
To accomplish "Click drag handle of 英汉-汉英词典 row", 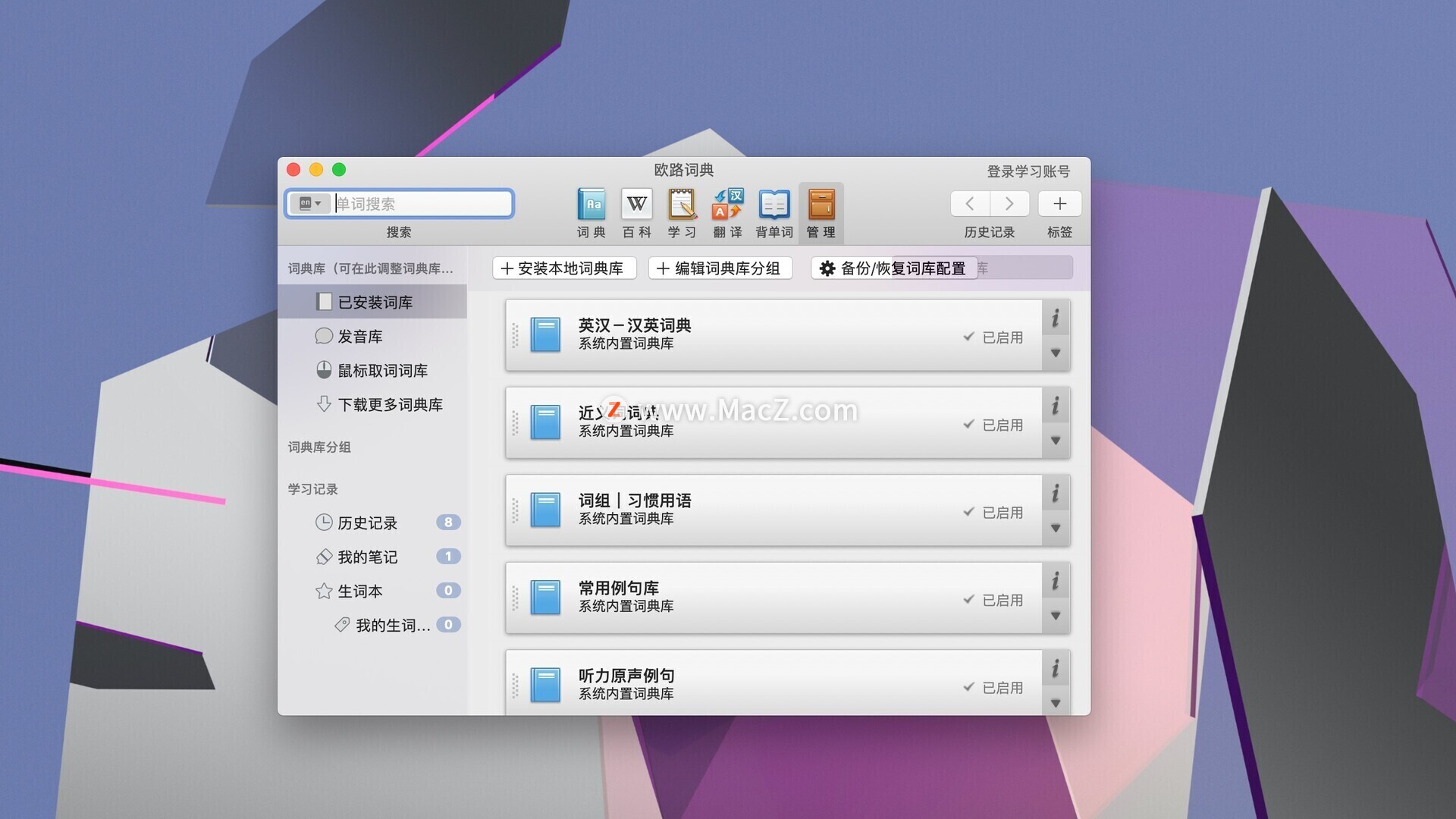I will (x=515, y=335).
